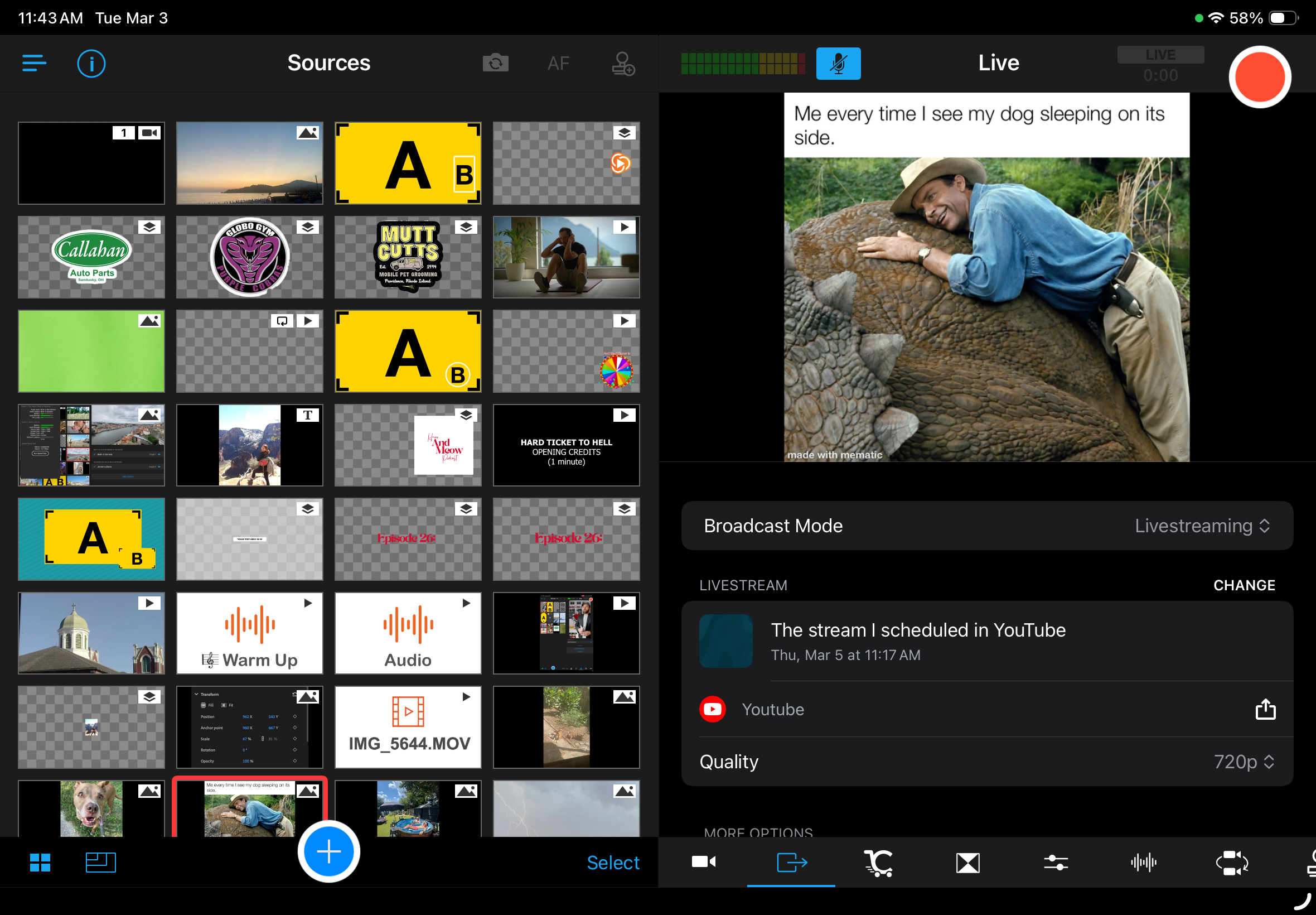
Task: Switch sources to layout view
Action: 101,862
